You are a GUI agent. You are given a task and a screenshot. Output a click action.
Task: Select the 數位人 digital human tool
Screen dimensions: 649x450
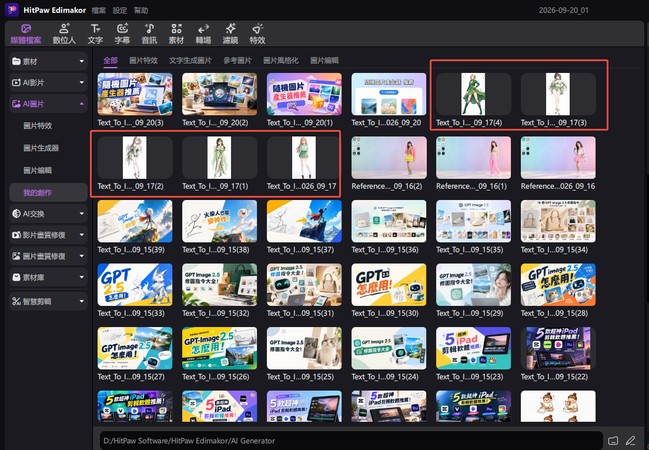[x=64, y=34]
